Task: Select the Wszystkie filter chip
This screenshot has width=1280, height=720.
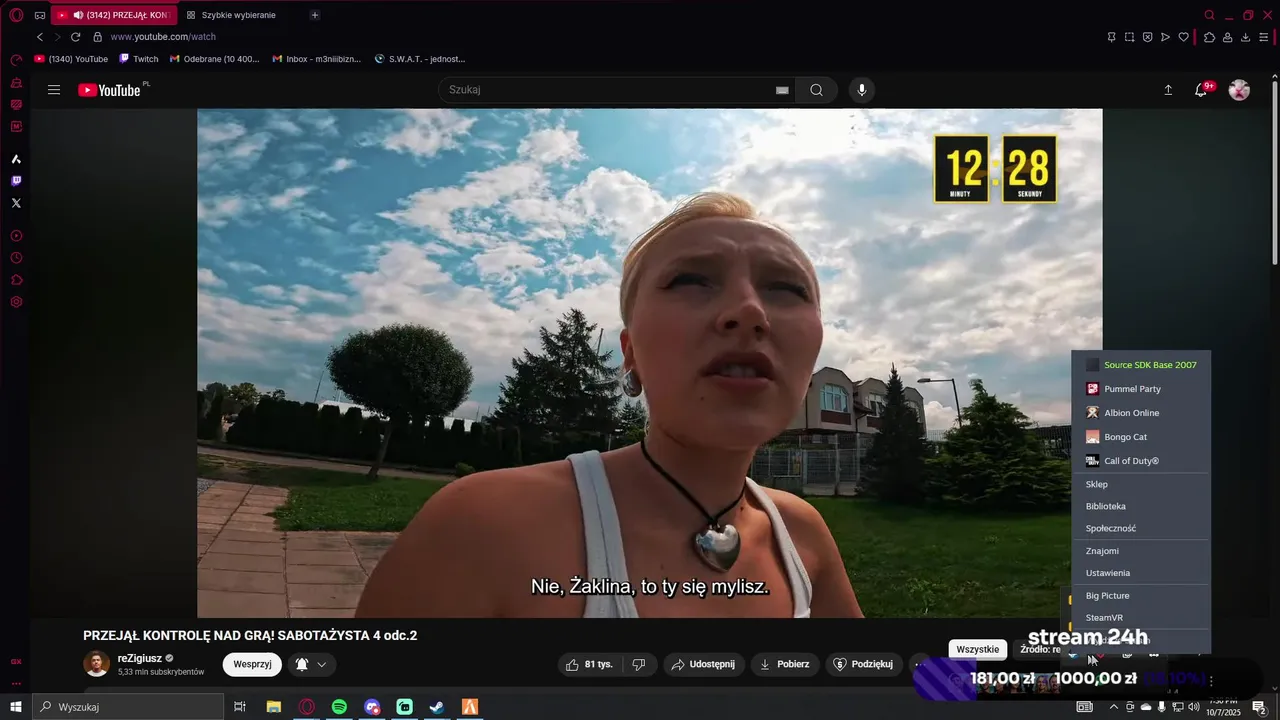Action: pos(978,649)
